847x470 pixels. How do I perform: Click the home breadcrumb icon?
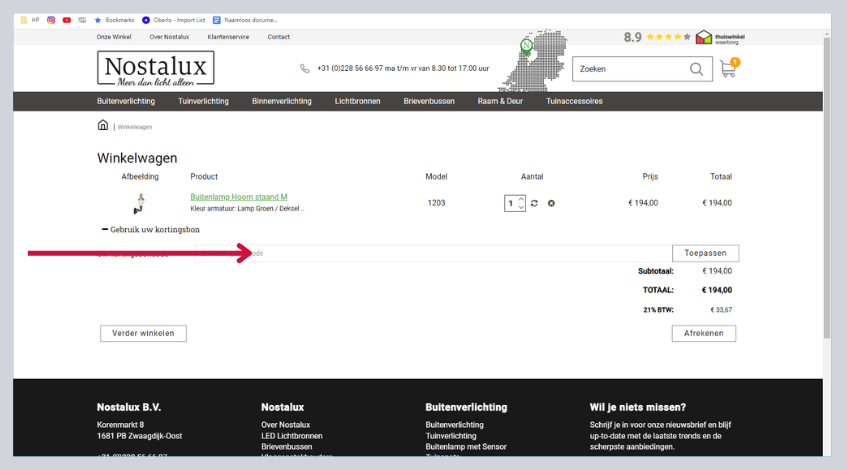tap(103, 126)
